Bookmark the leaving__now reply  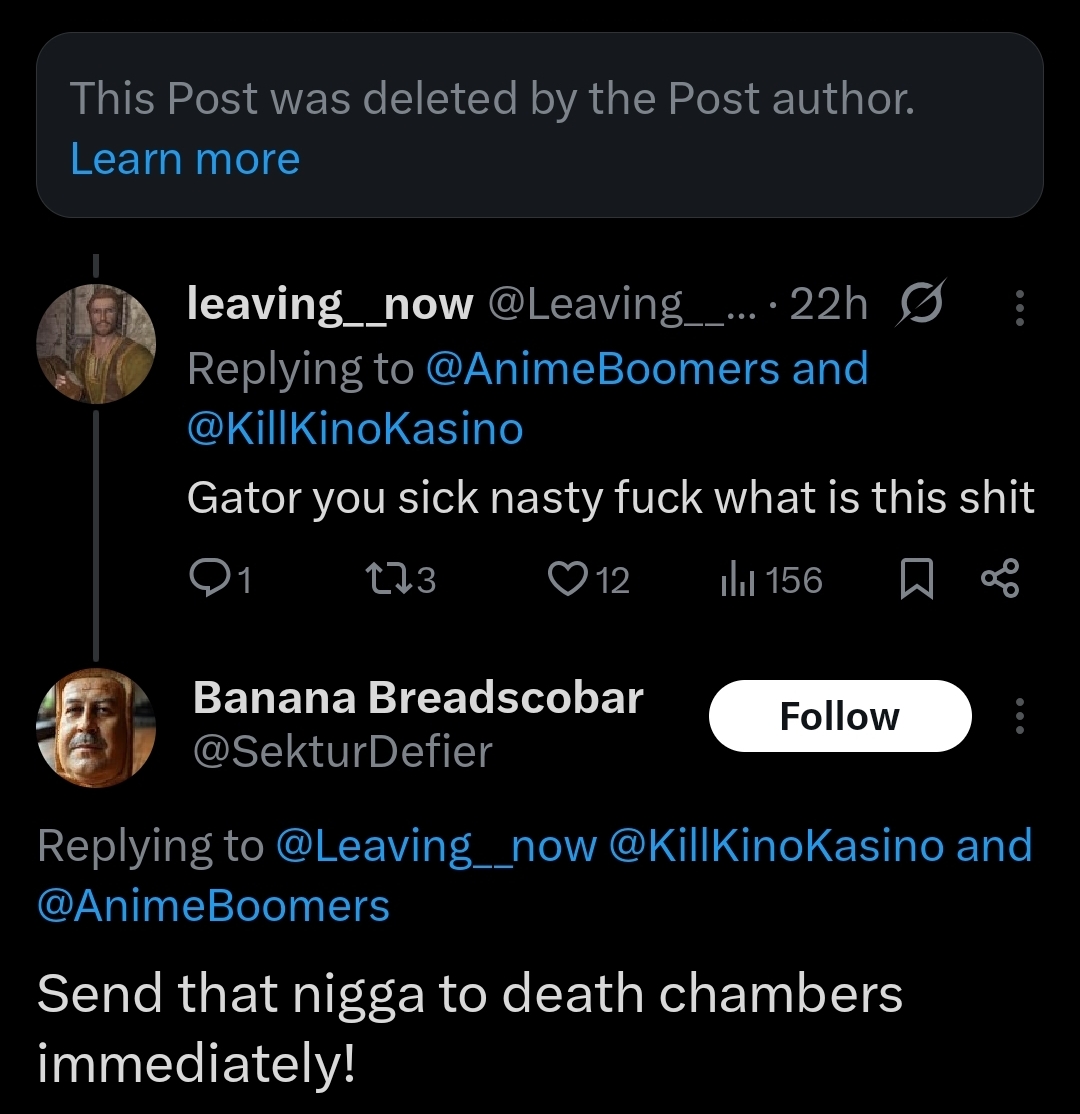916,580
